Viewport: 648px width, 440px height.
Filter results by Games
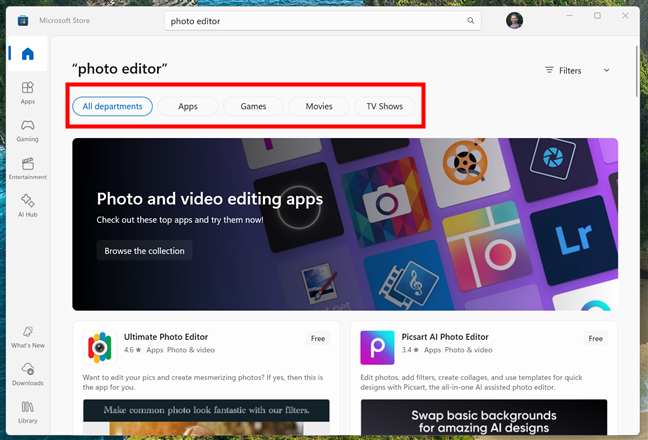[253, 107]
